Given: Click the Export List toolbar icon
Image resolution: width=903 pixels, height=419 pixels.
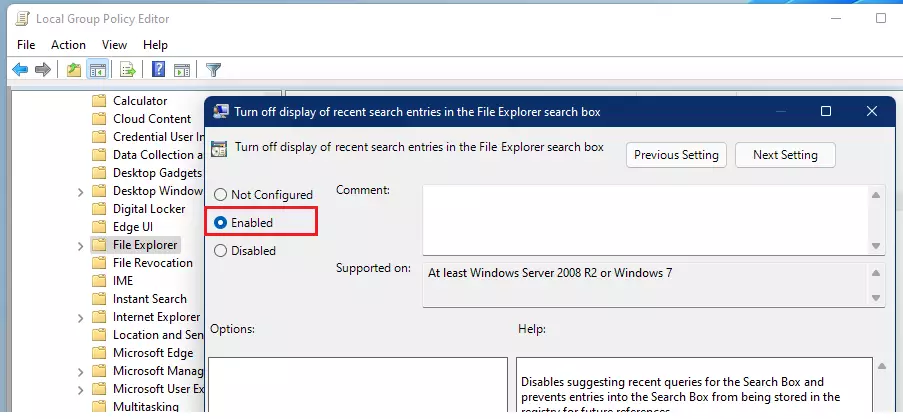Looking at the screenshot, I should click(x=127, y=70).
